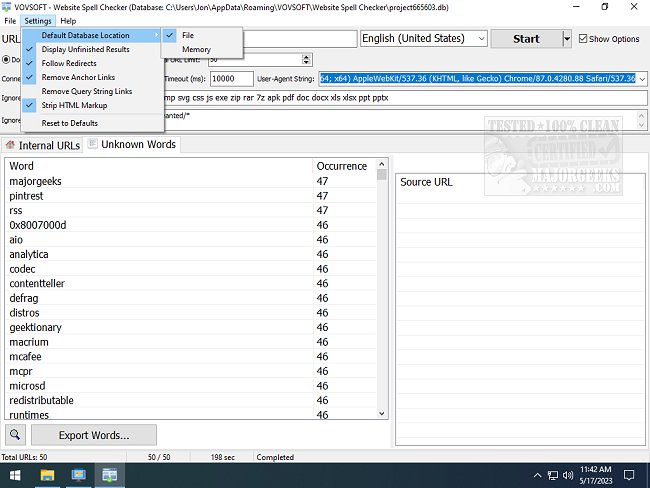Click the Word column header
The image size is (650, 488).
click(x=159, y=166)
